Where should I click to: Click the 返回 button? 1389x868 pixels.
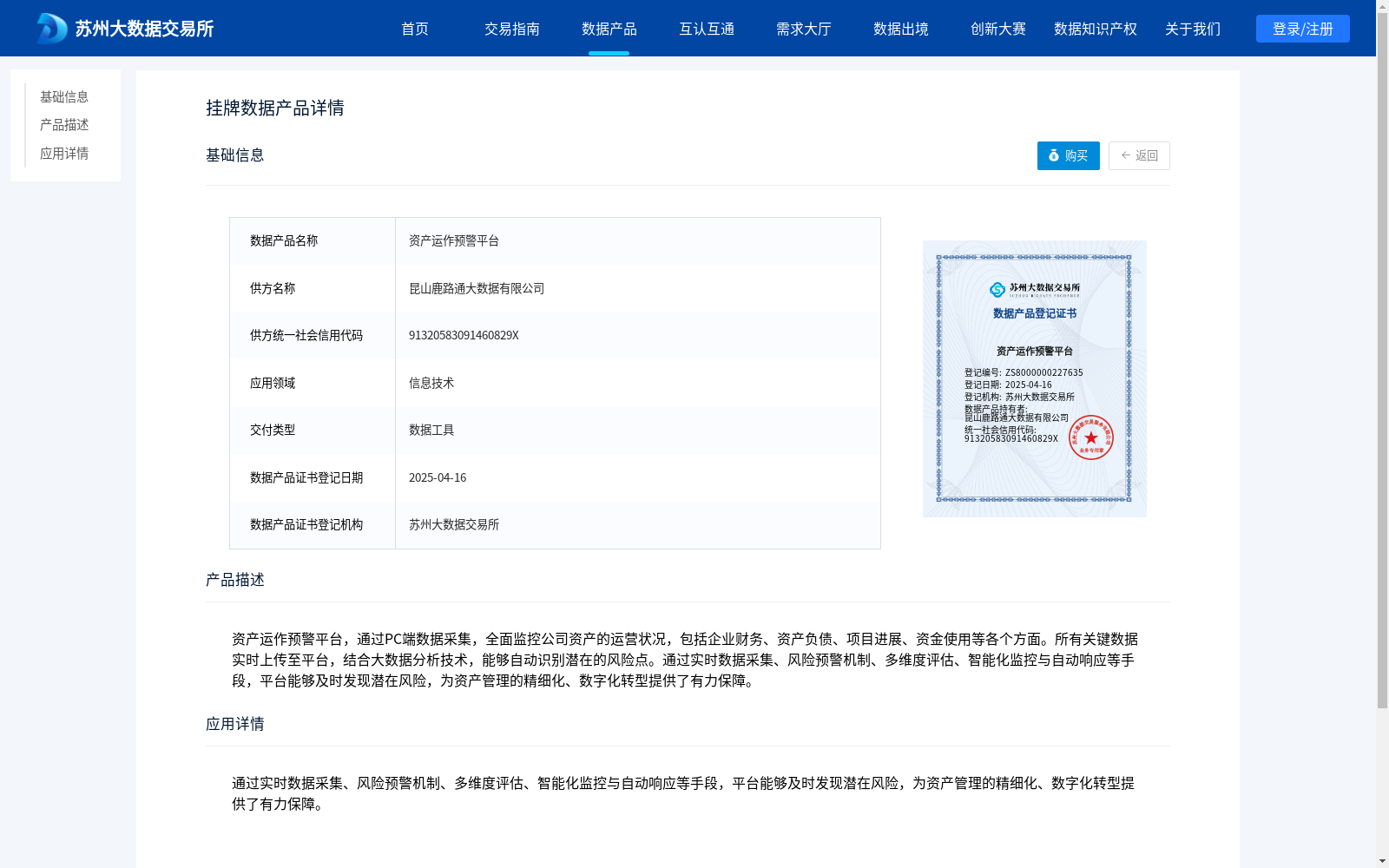pyautogui.click(x=1139, y=155)
